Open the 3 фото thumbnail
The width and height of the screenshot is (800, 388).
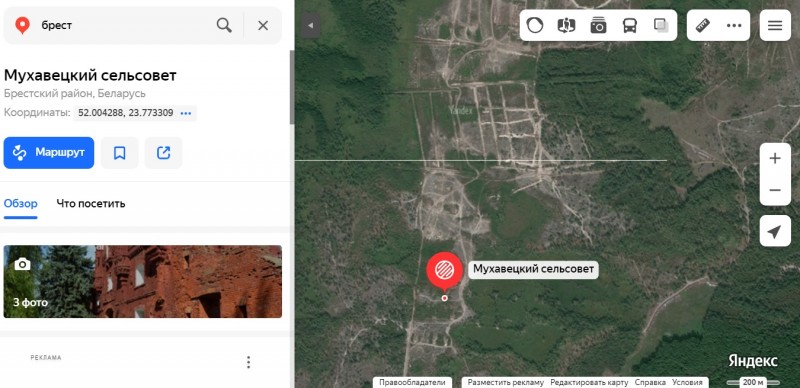[143, 281]
